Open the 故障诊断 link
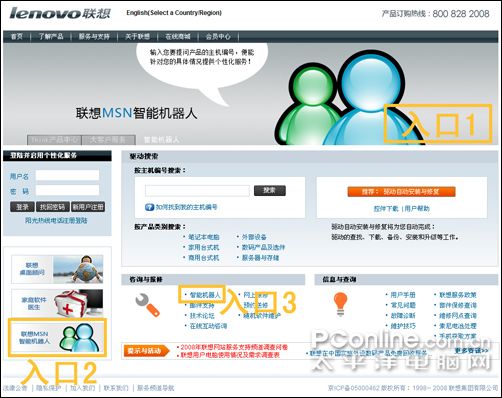 coord(403,315)
